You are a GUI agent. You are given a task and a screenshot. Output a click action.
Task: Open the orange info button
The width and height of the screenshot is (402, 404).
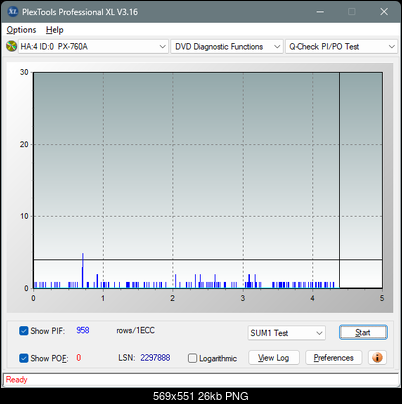tap(377, 358)
